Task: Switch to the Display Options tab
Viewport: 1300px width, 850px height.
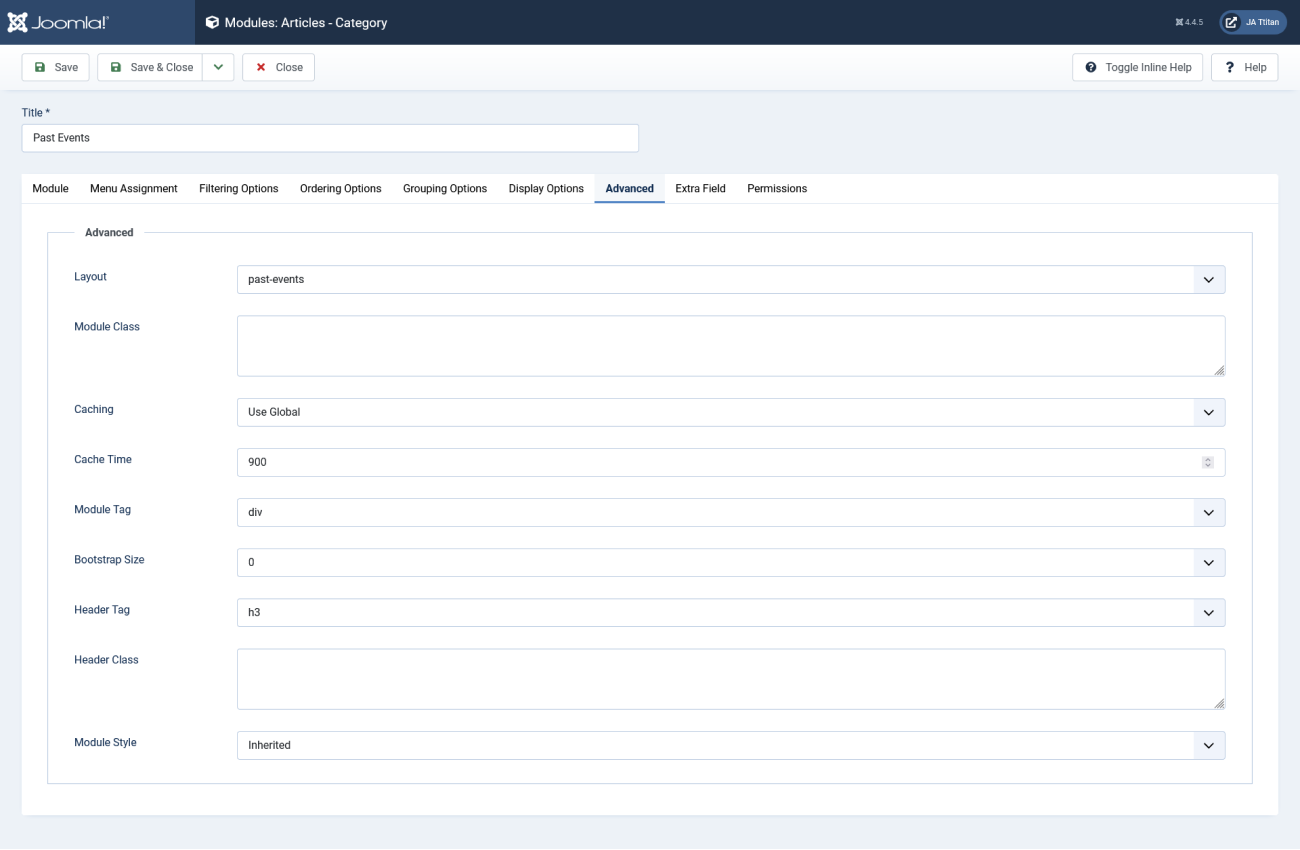Action: 546,188
